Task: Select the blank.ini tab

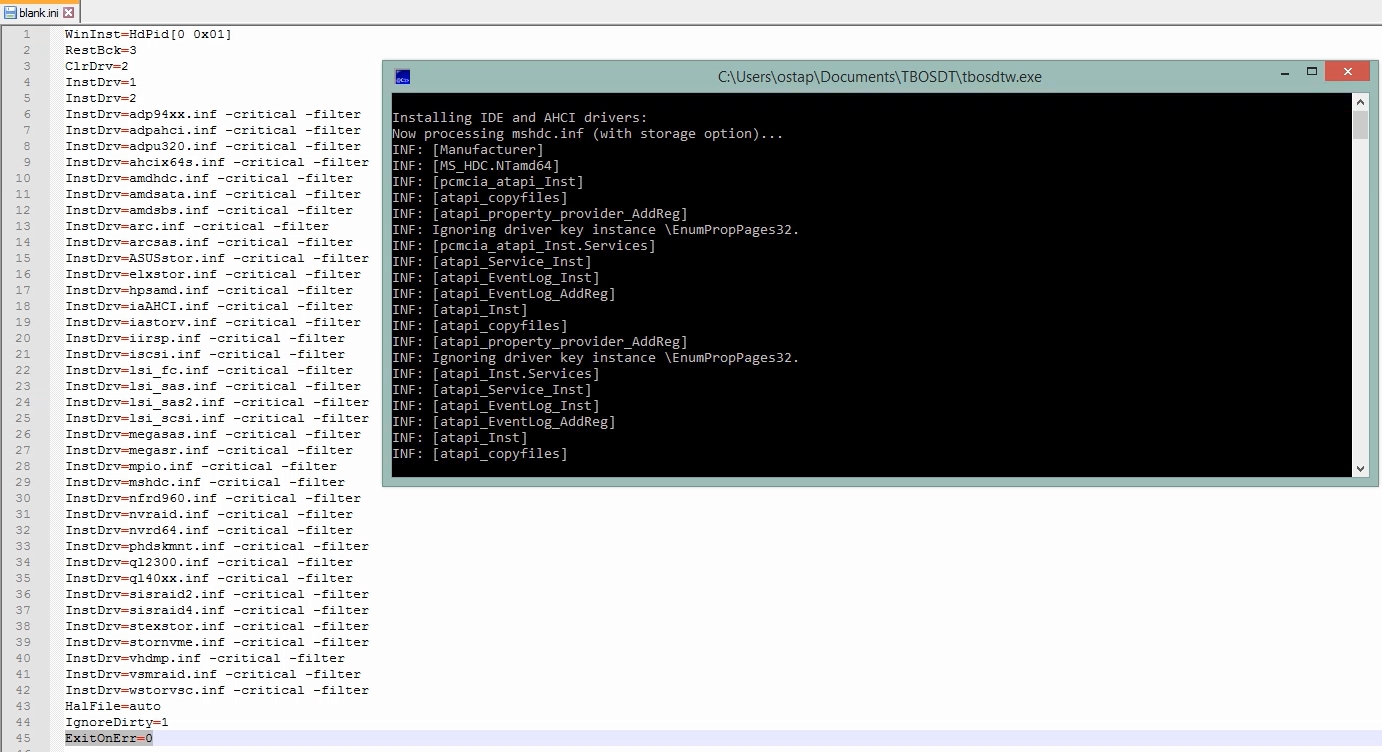Action: (39, 12)
